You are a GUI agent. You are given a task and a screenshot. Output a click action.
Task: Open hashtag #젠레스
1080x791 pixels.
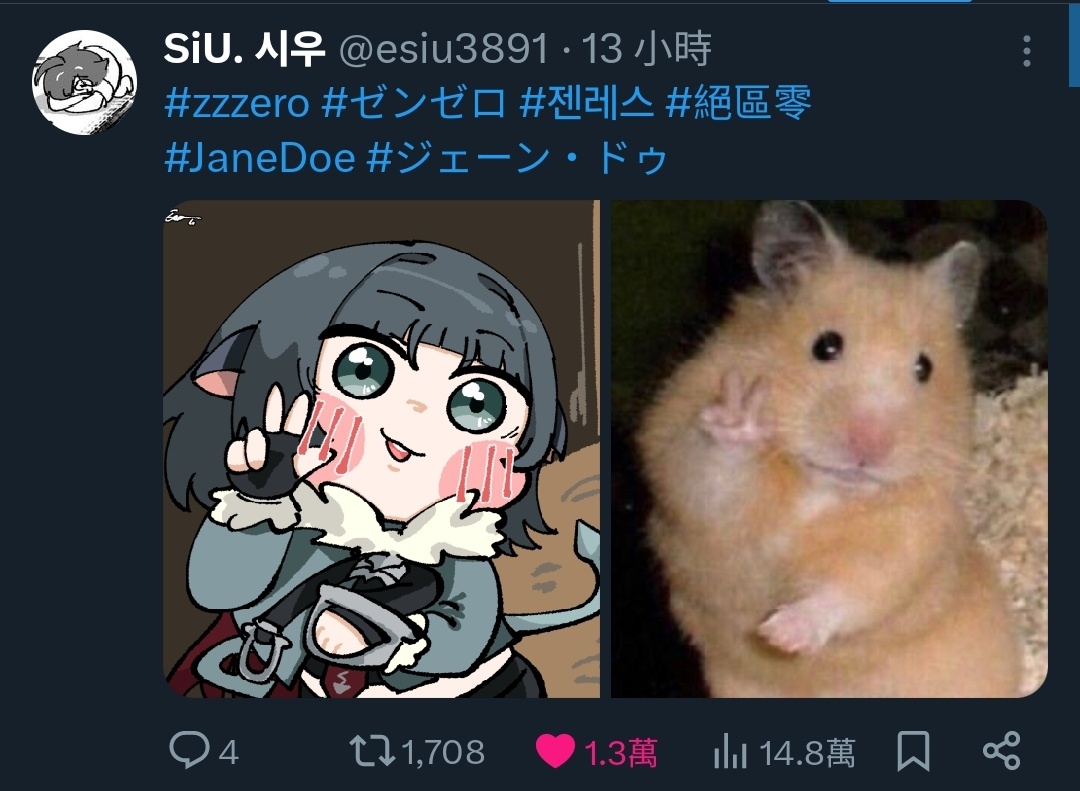[x=586, y=103]
